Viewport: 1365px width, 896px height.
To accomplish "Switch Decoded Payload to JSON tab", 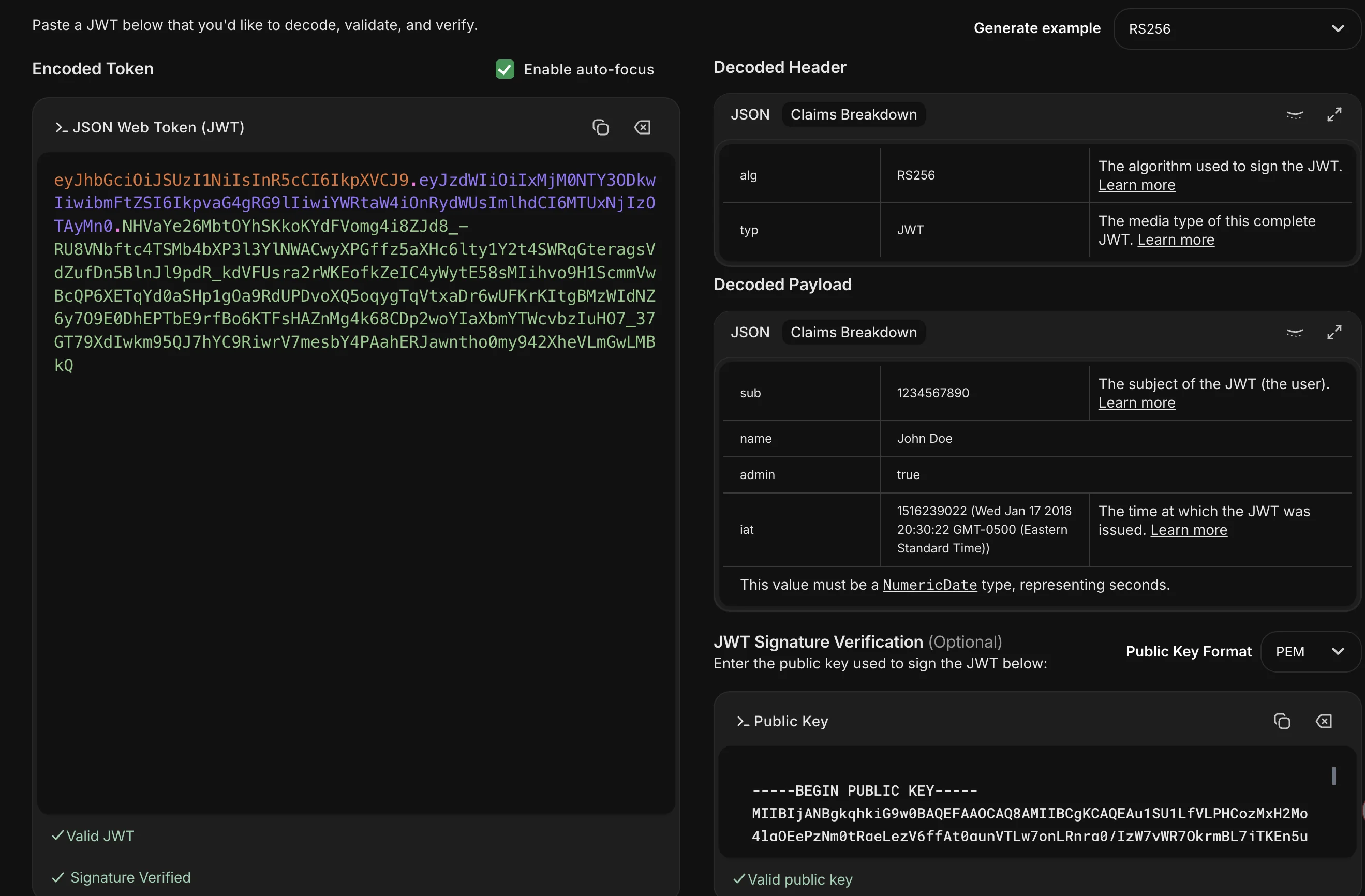I will (x=750, y=333).
